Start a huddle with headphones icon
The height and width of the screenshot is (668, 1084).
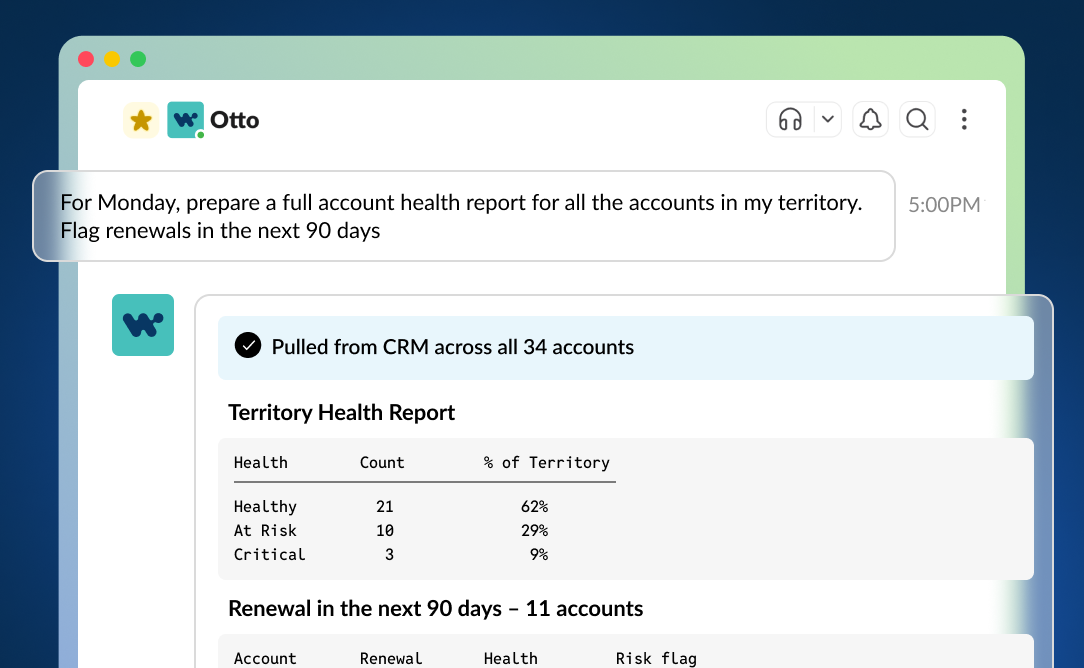(x=790, y=120)
